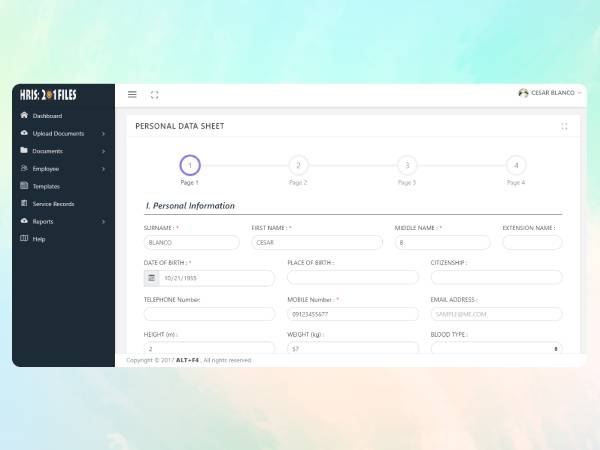Screen dimensions: 600x450
Task: Click the hamburger menu icon
Action: coord(132,95)
